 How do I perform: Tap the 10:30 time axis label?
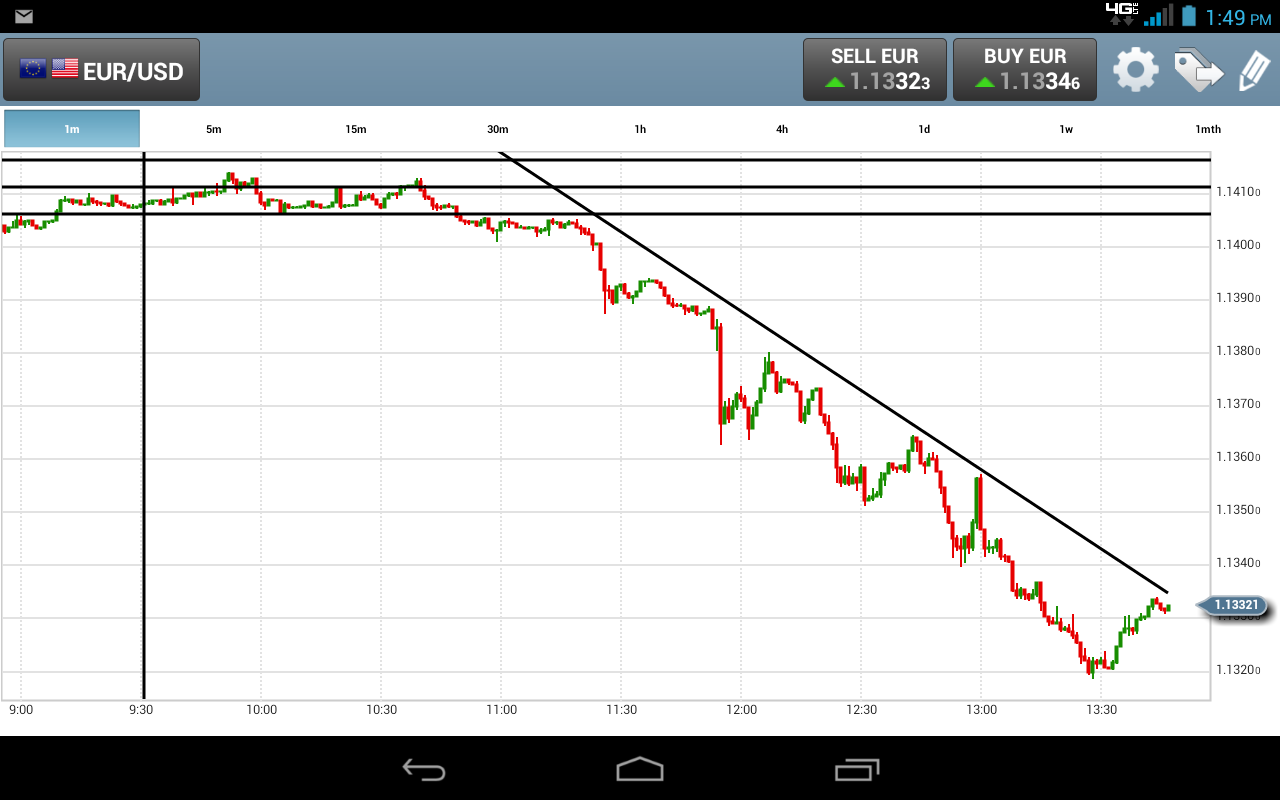click(x=381, y=710)
